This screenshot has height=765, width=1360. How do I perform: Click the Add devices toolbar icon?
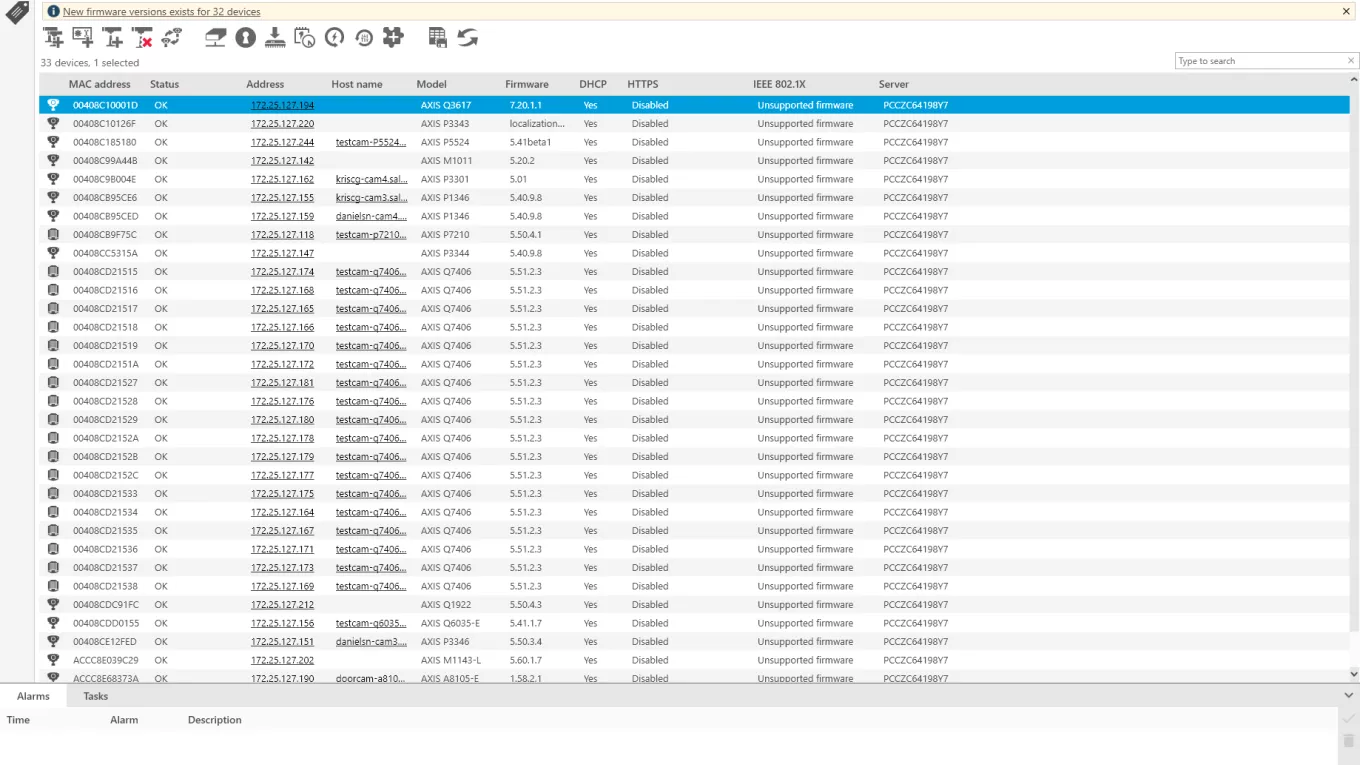click(x=53, y=38)
